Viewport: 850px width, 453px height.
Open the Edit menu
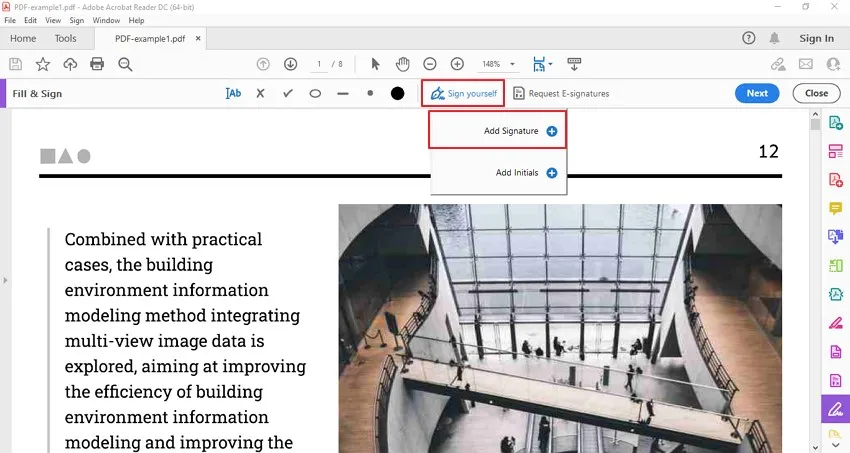click(x=30, y=20)
